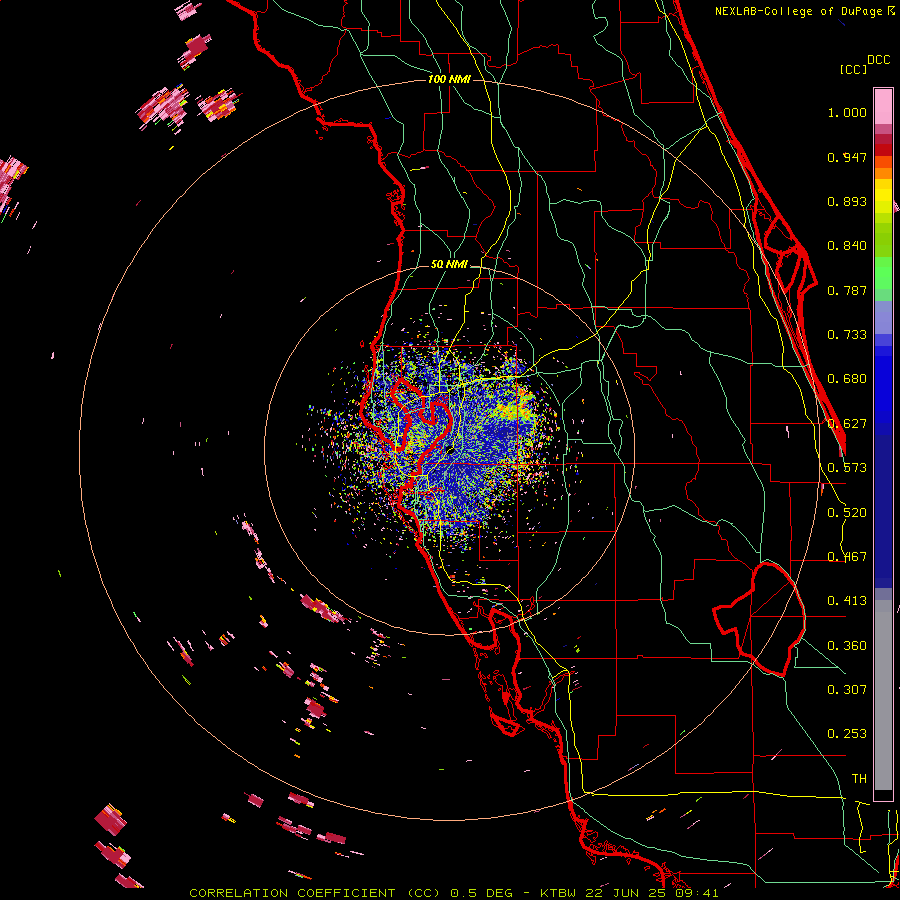
Task: Click the 22 JUN 25 date text
Action: coord(626,893)
